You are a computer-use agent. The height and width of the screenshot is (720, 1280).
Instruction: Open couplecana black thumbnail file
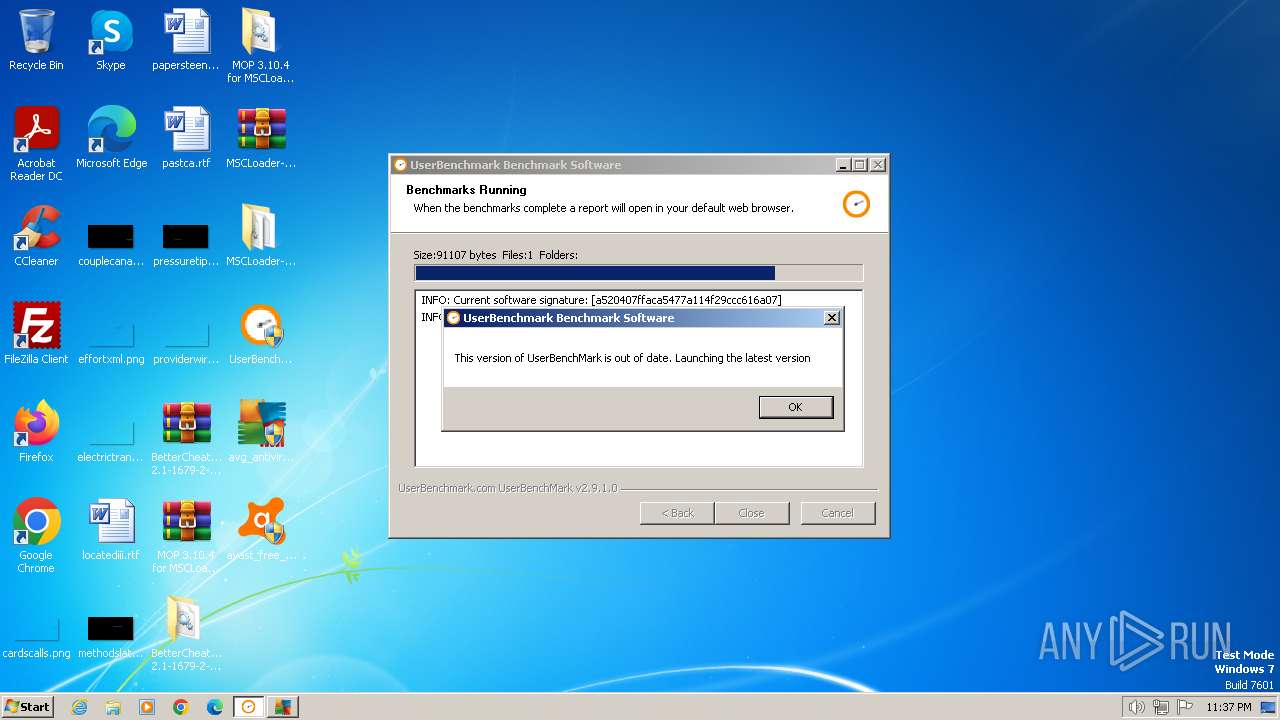111,245
